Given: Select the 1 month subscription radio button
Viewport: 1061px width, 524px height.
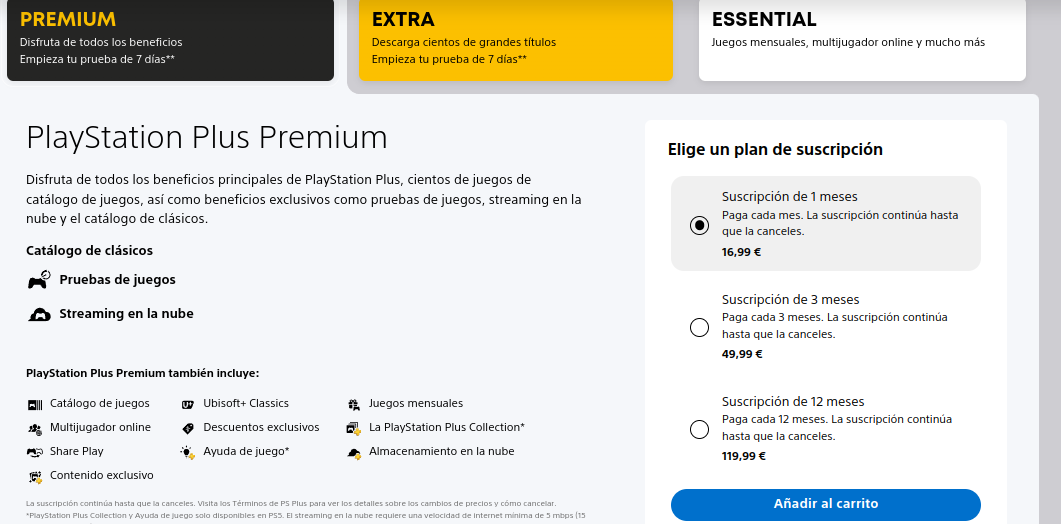Looking at the screenshot, I should coord(699,225).
